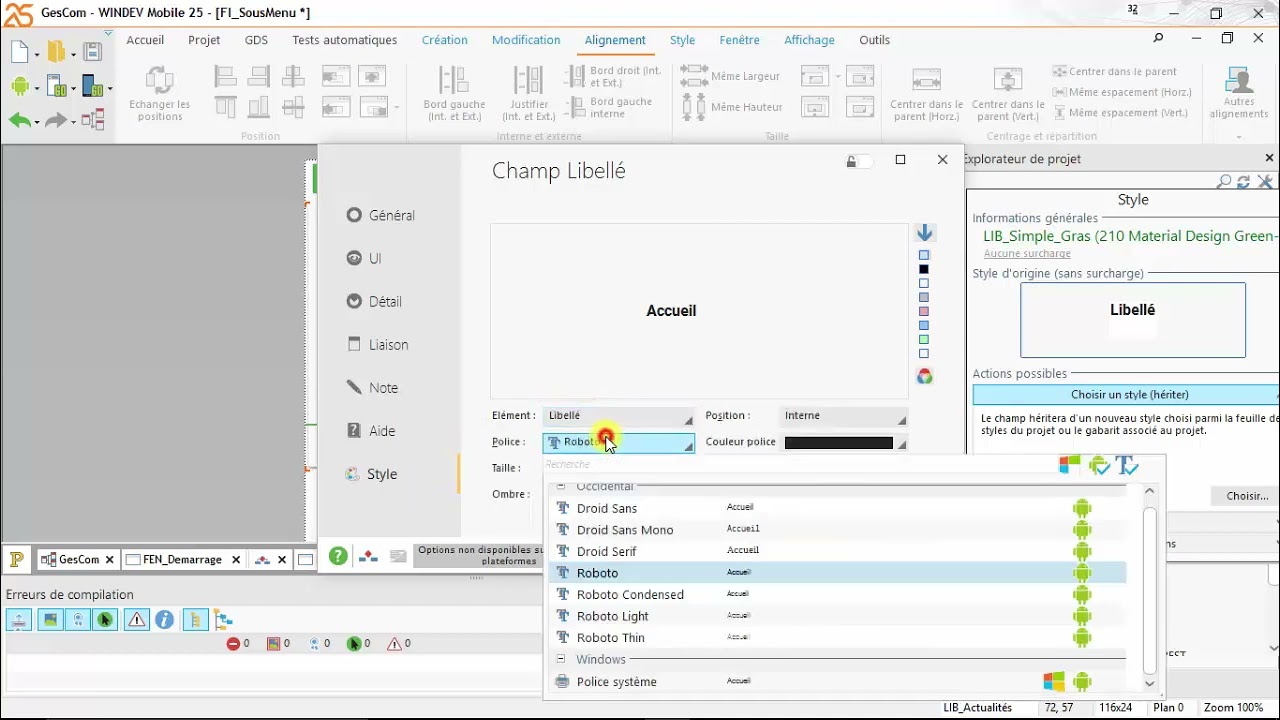This screenshot has width=1280, height=720.
Task: Select Droid Sans Mono font
Action: coord(837,530)
